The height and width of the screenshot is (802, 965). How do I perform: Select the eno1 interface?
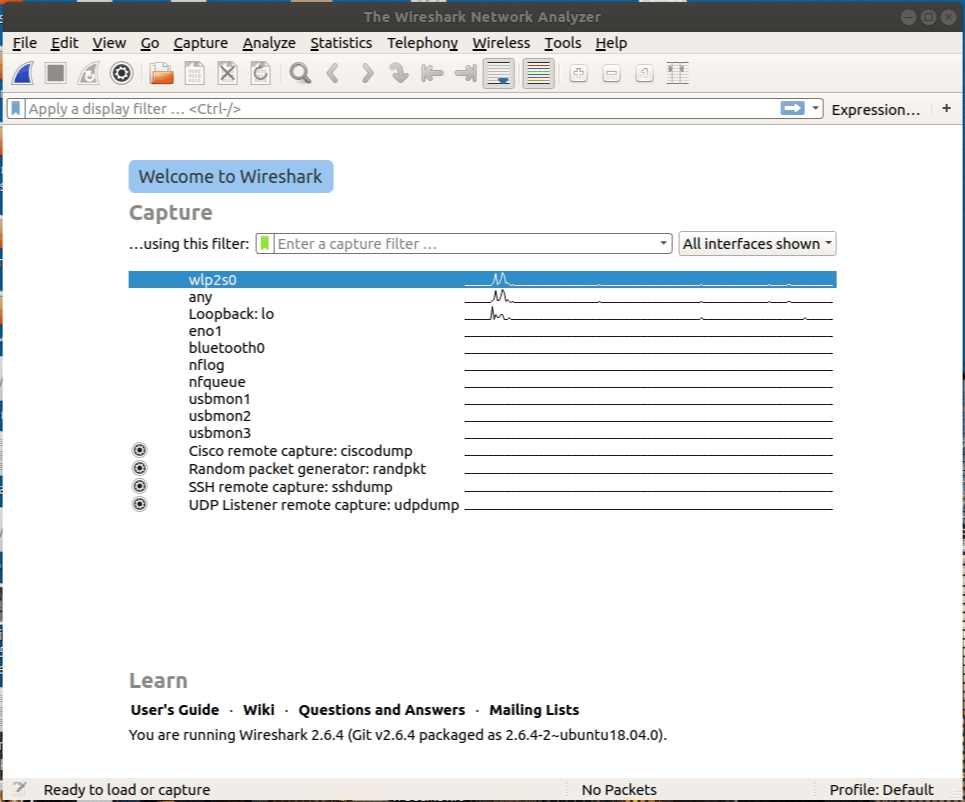coord(482,331)
